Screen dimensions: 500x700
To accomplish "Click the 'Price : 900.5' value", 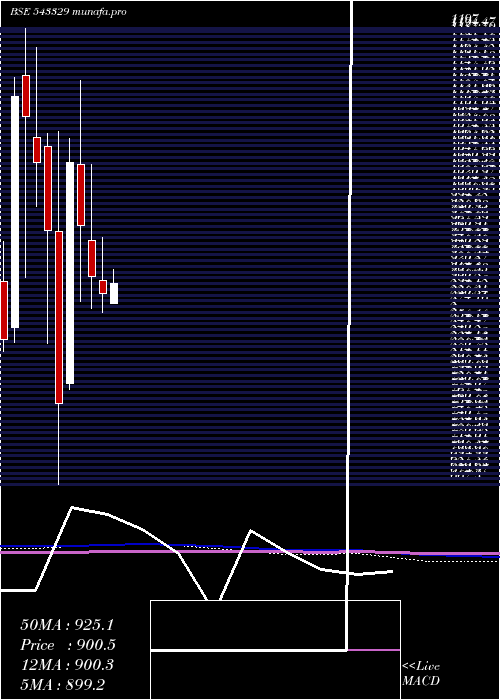I will [x=68, y=645].
